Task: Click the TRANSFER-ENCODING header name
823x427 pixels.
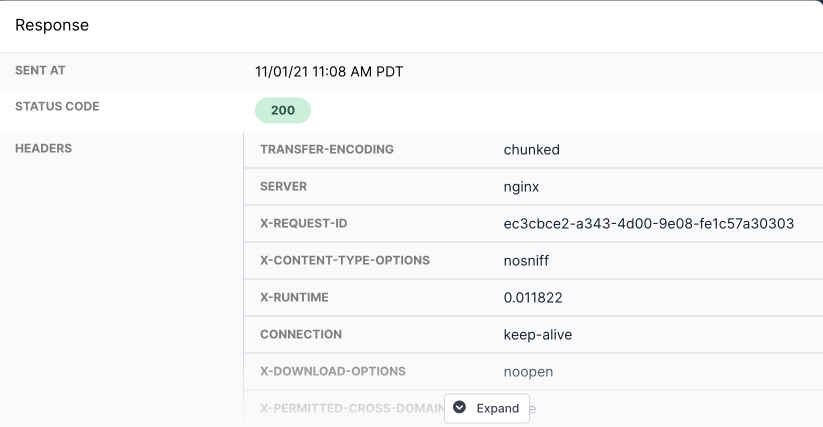Action: 327,149
